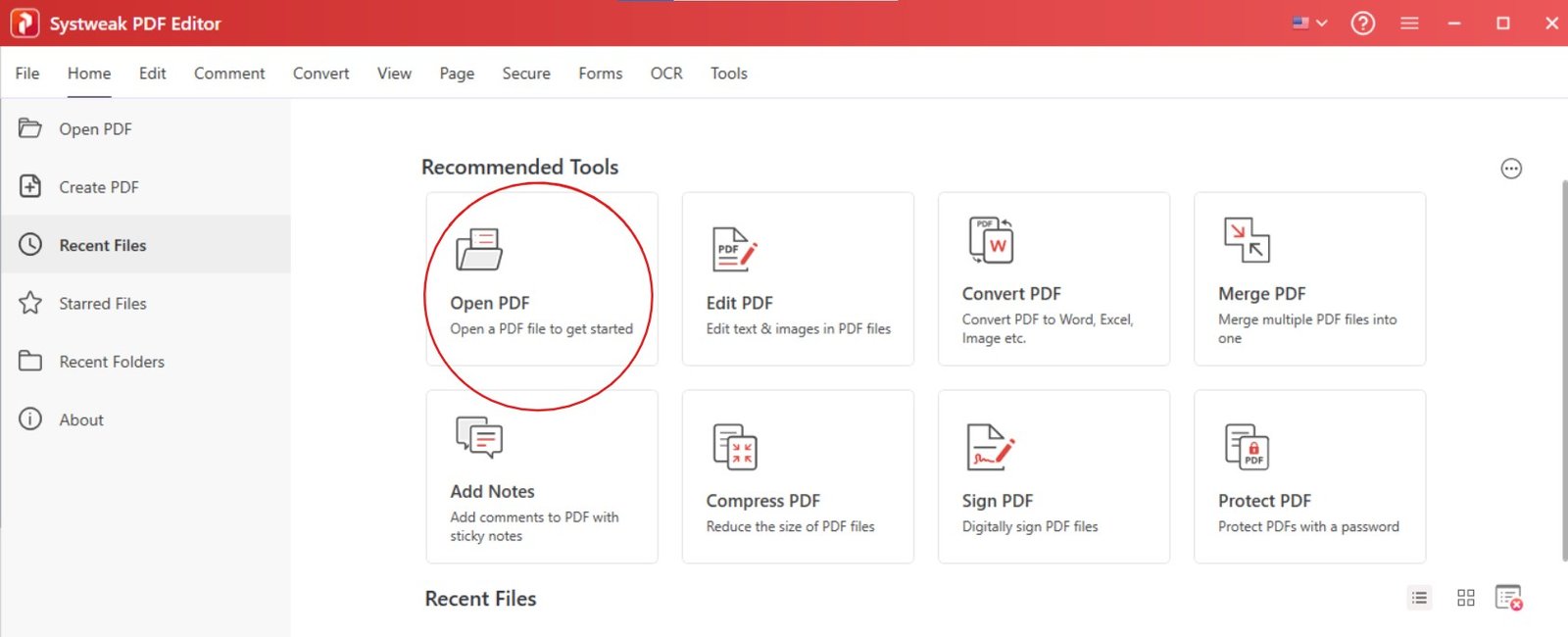Open the File menu

click(27, 73)
